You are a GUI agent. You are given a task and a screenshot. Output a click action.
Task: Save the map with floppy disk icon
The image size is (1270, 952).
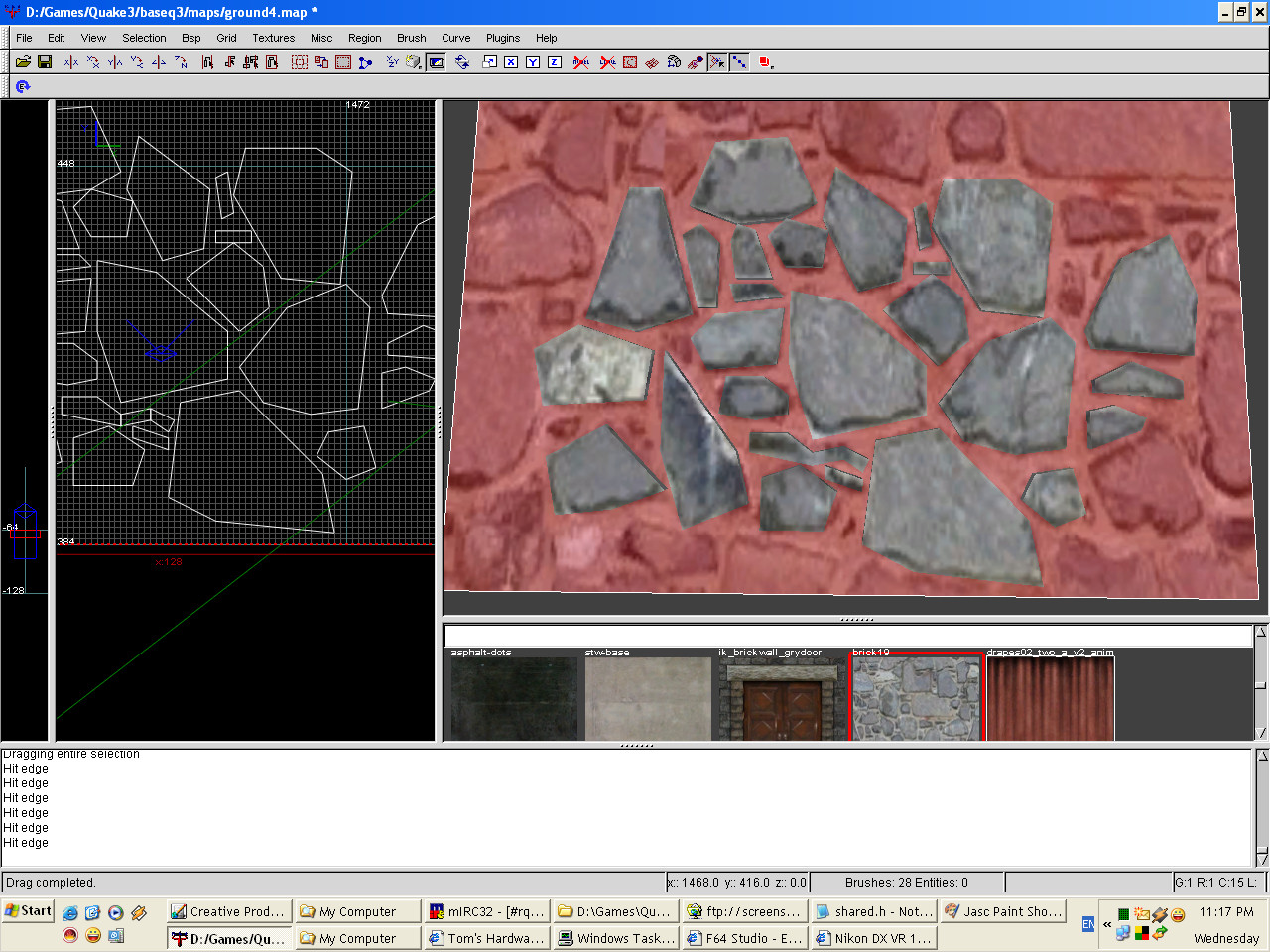coord(45,61)
